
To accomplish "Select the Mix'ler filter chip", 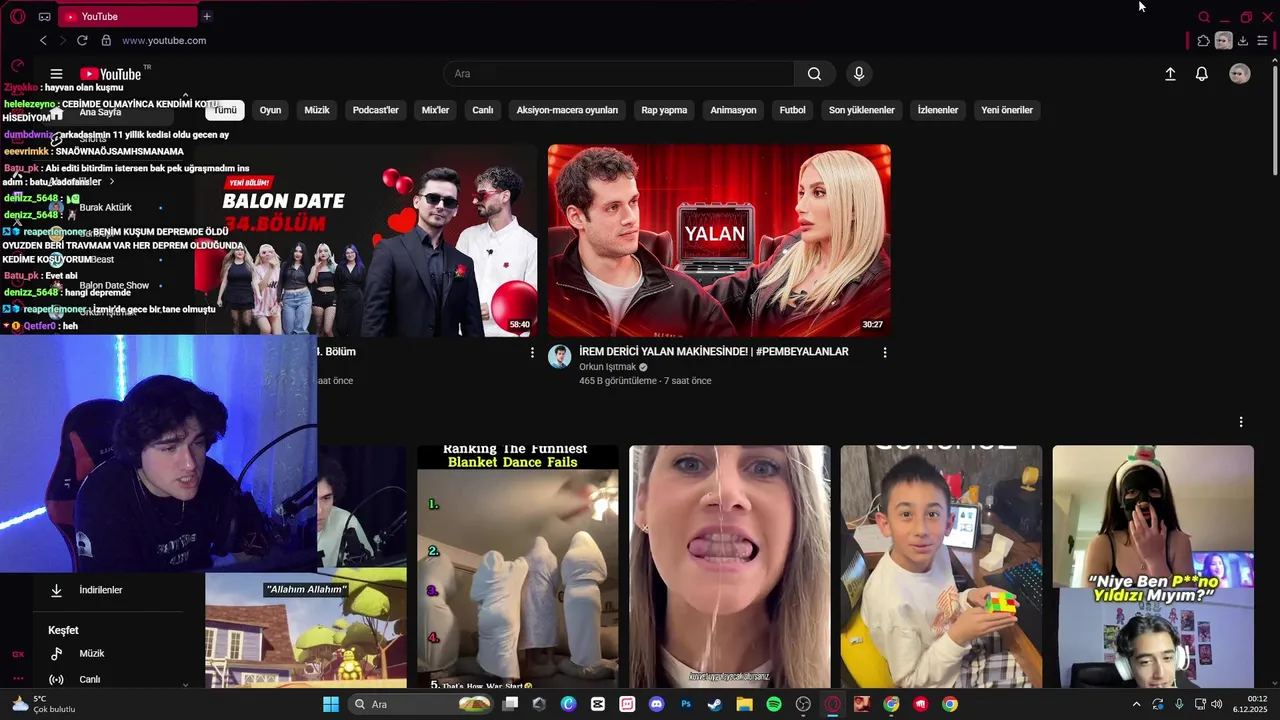I will click(435, 110).
